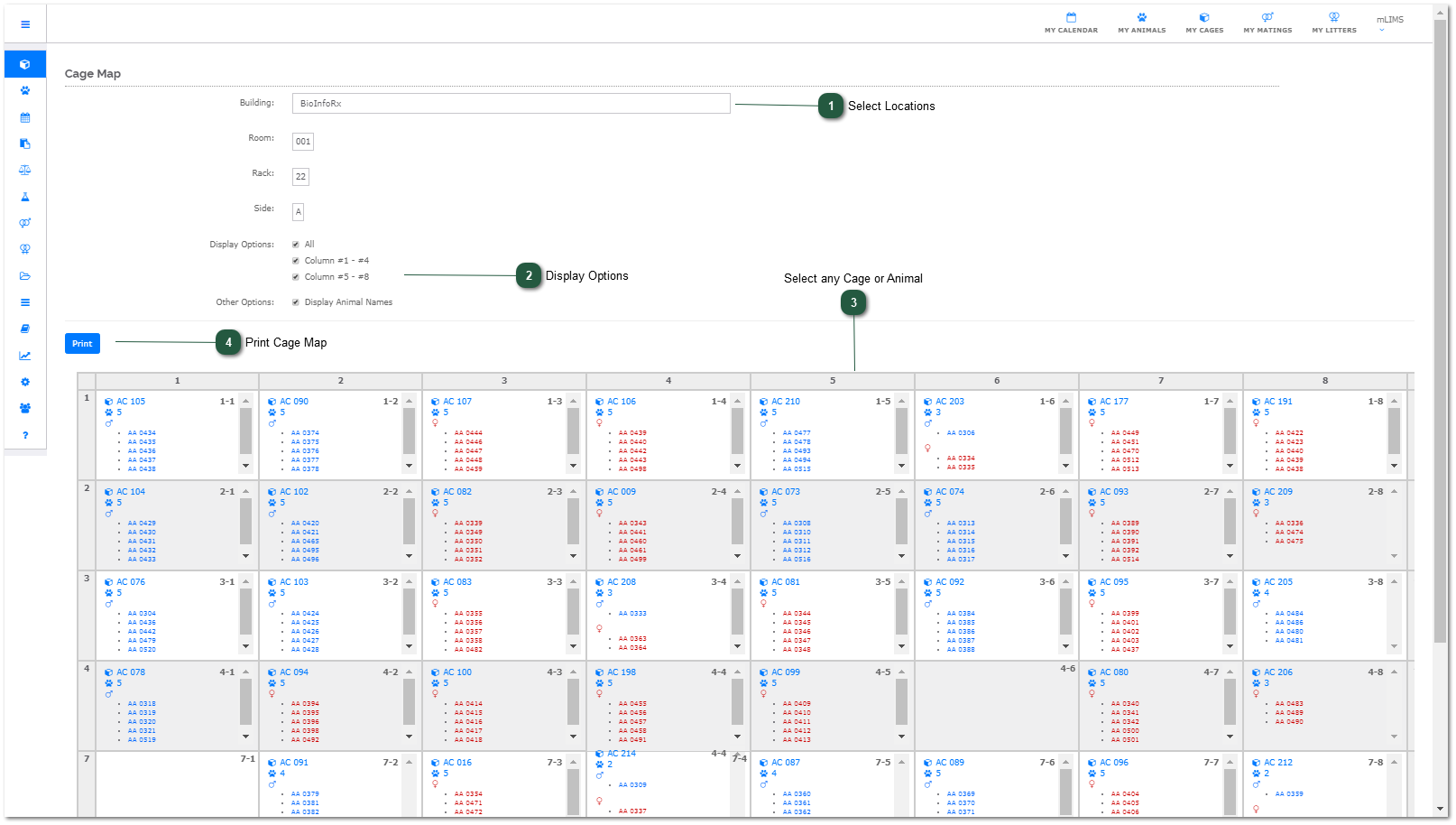
Task: Open cage link AC 089
Action: pyautogui.click(x=950, y=763)
